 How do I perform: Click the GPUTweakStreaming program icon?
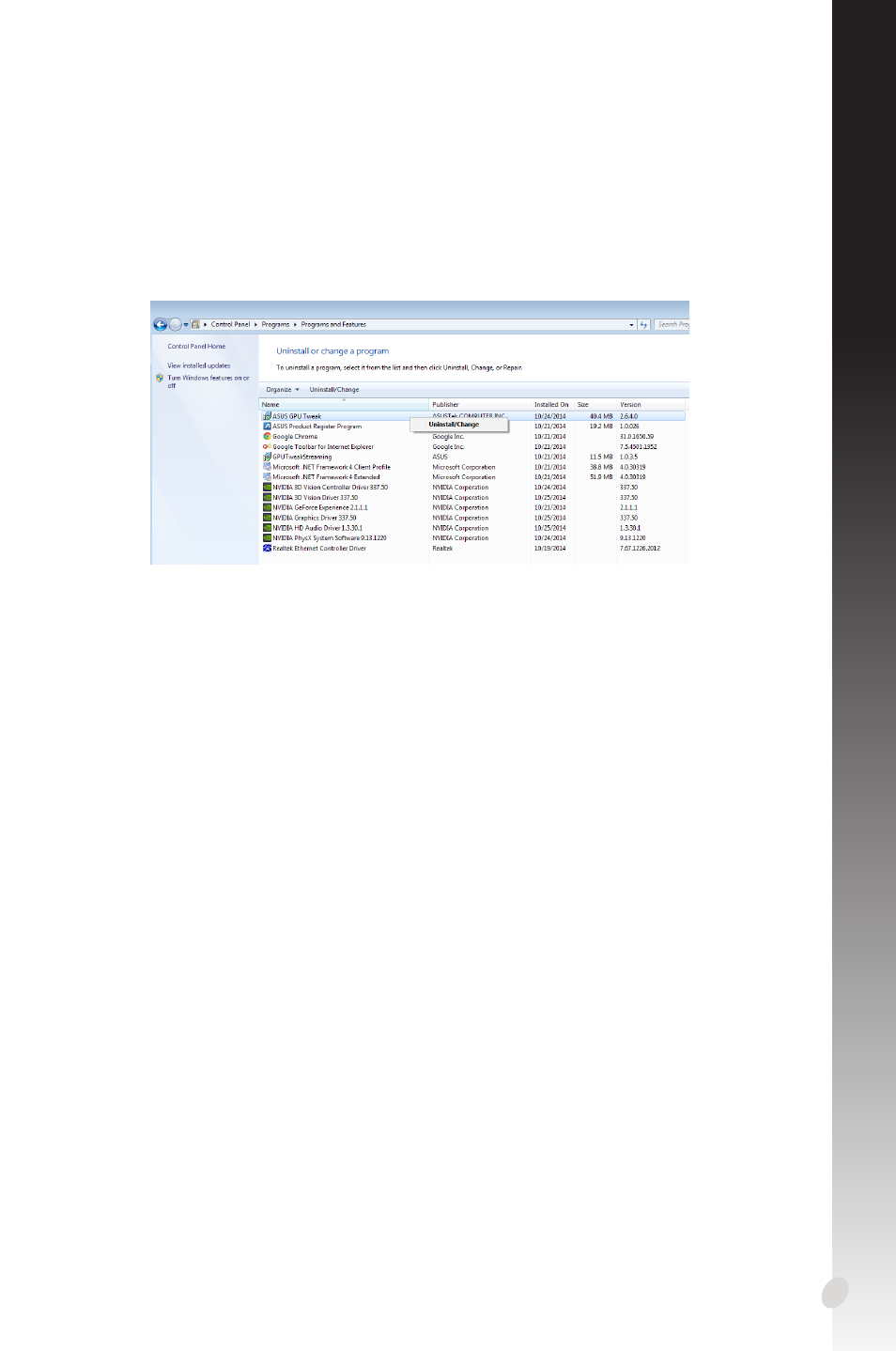(267, 457)
